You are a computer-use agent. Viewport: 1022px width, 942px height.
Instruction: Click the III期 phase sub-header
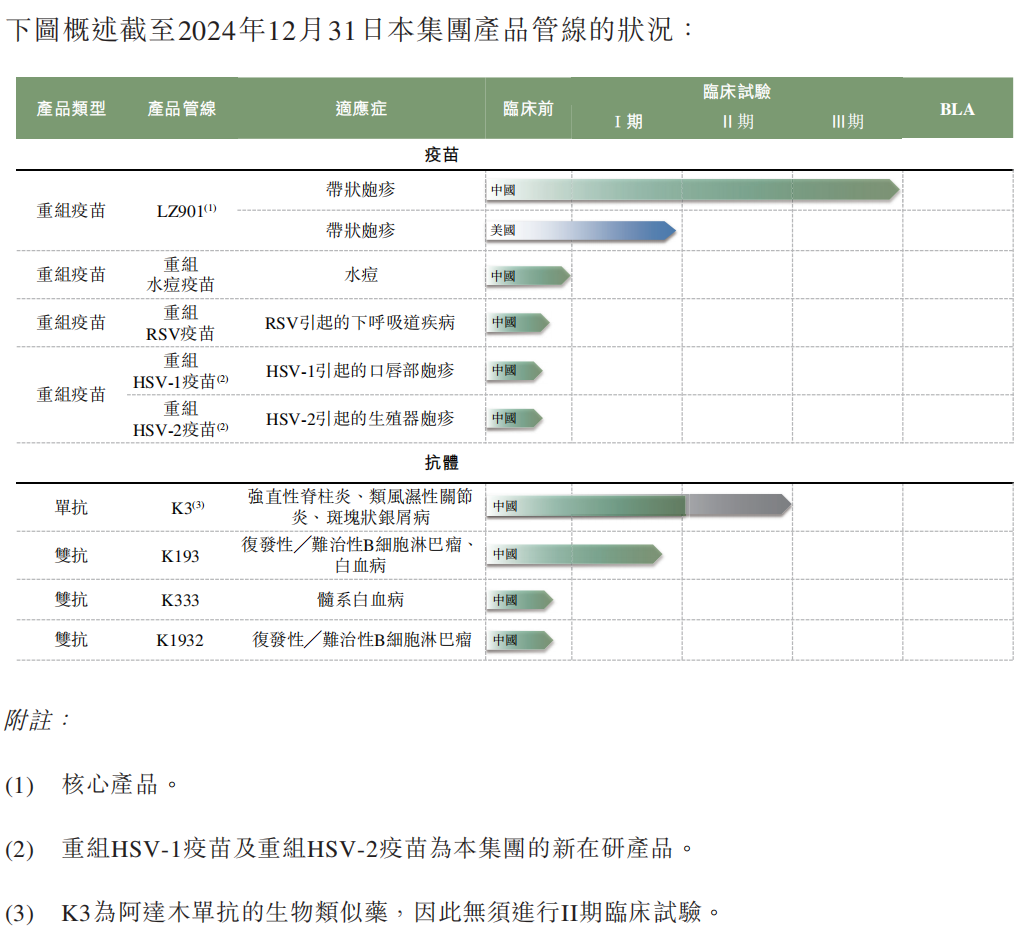(x=847, y=122)
